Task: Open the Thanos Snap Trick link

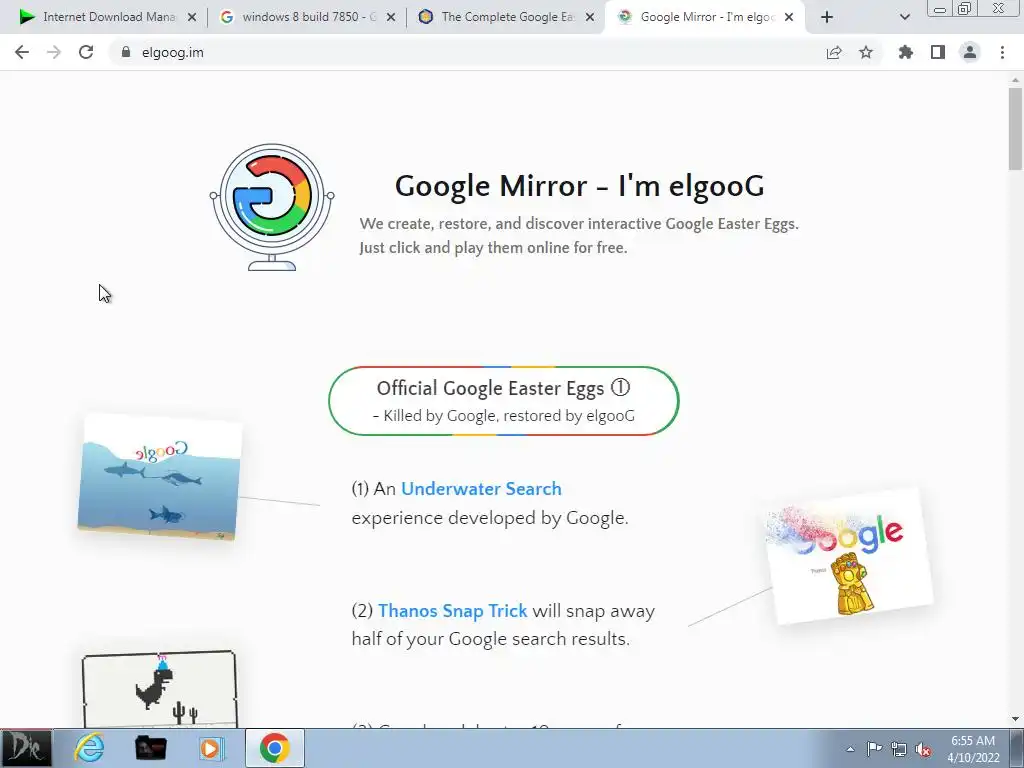Action: point(453,611)
